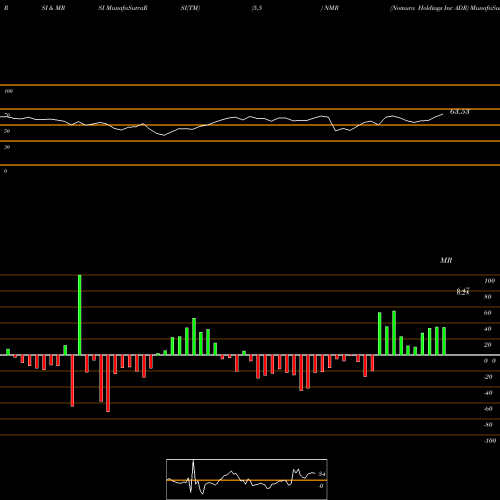The width and height of the screenshot is (500, 500).
Task: Click the RSI axis label 30
Action: coord(7,147)
